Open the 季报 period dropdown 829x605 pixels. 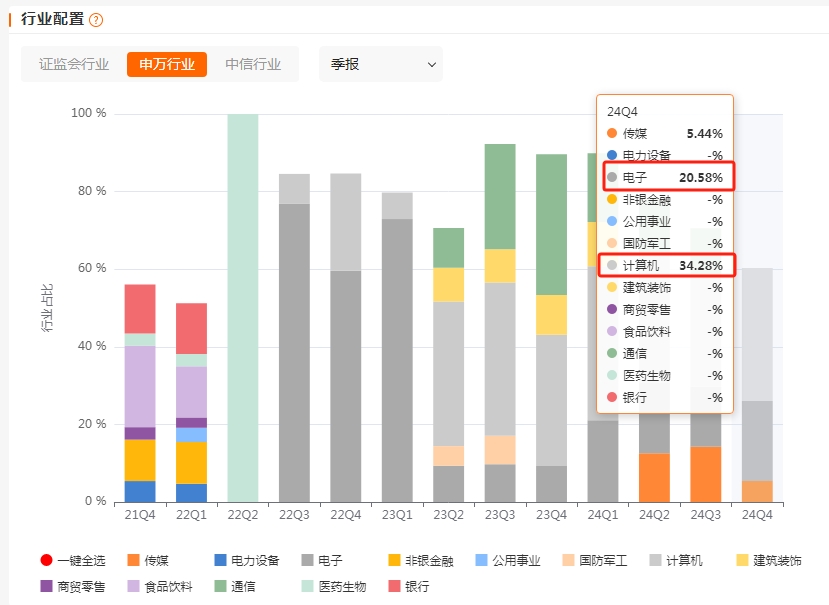(381, 64)
